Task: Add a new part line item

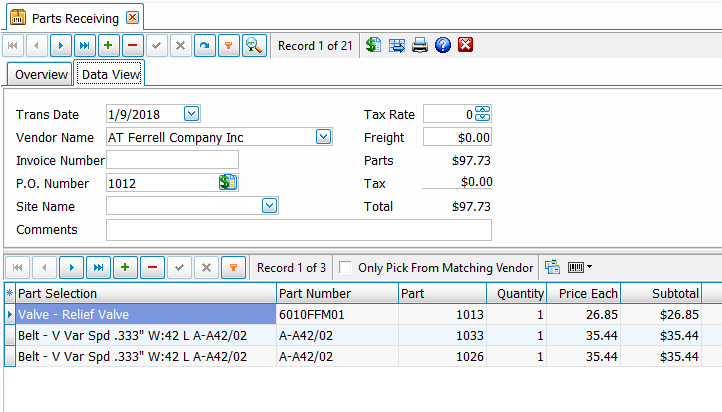Action: [x=125, y=267]
